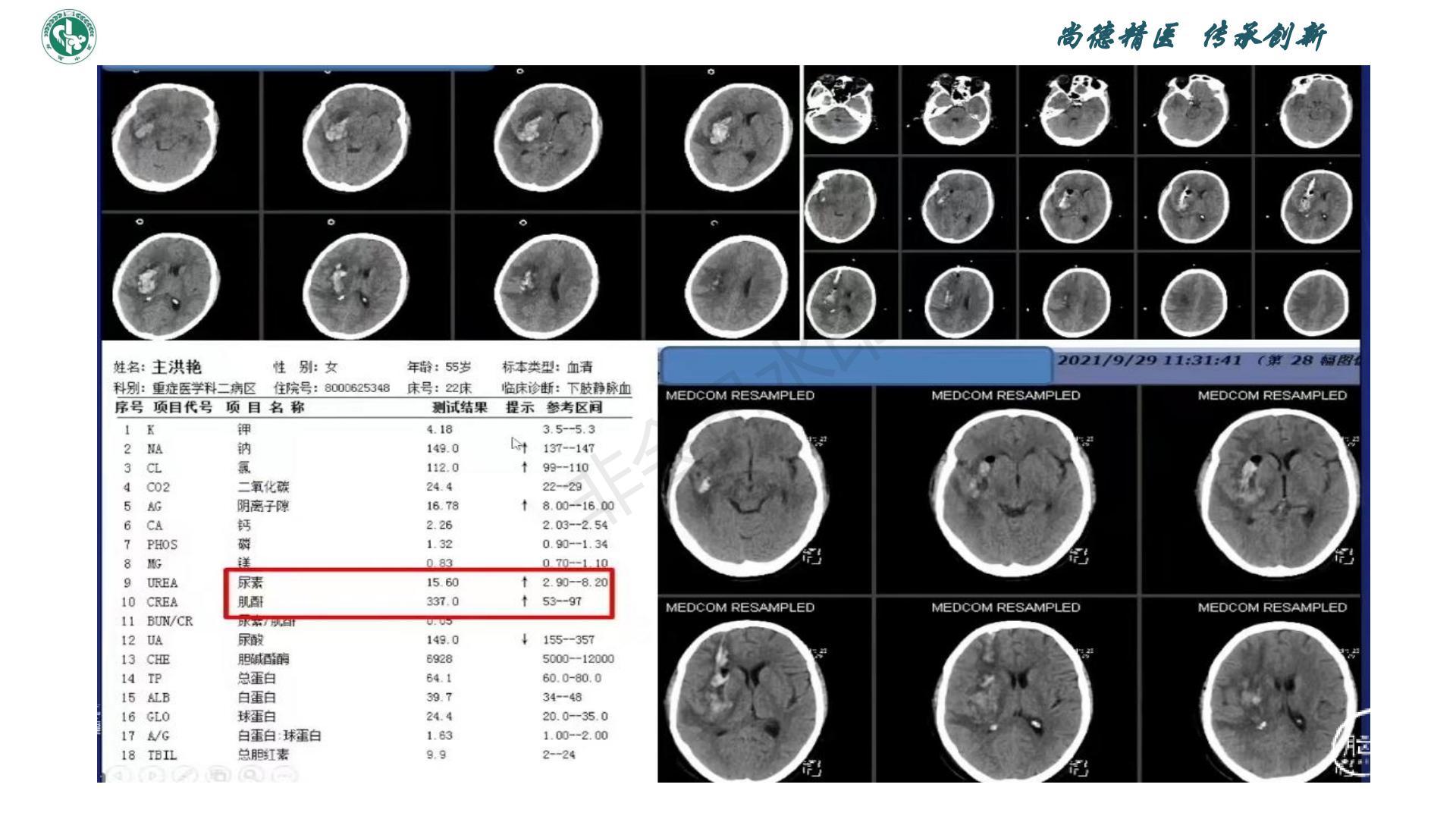
Task: Click the timestamp 2021/9/29 11:31:41
Action: click(x=1149, y=359)
